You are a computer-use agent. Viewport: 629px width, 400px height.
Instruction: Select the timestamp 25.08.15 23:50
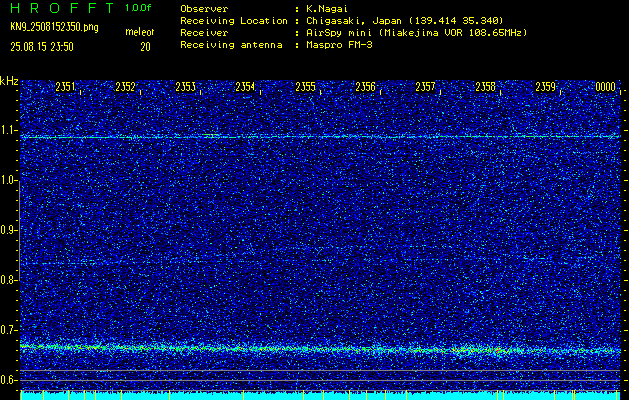point(42,47)
